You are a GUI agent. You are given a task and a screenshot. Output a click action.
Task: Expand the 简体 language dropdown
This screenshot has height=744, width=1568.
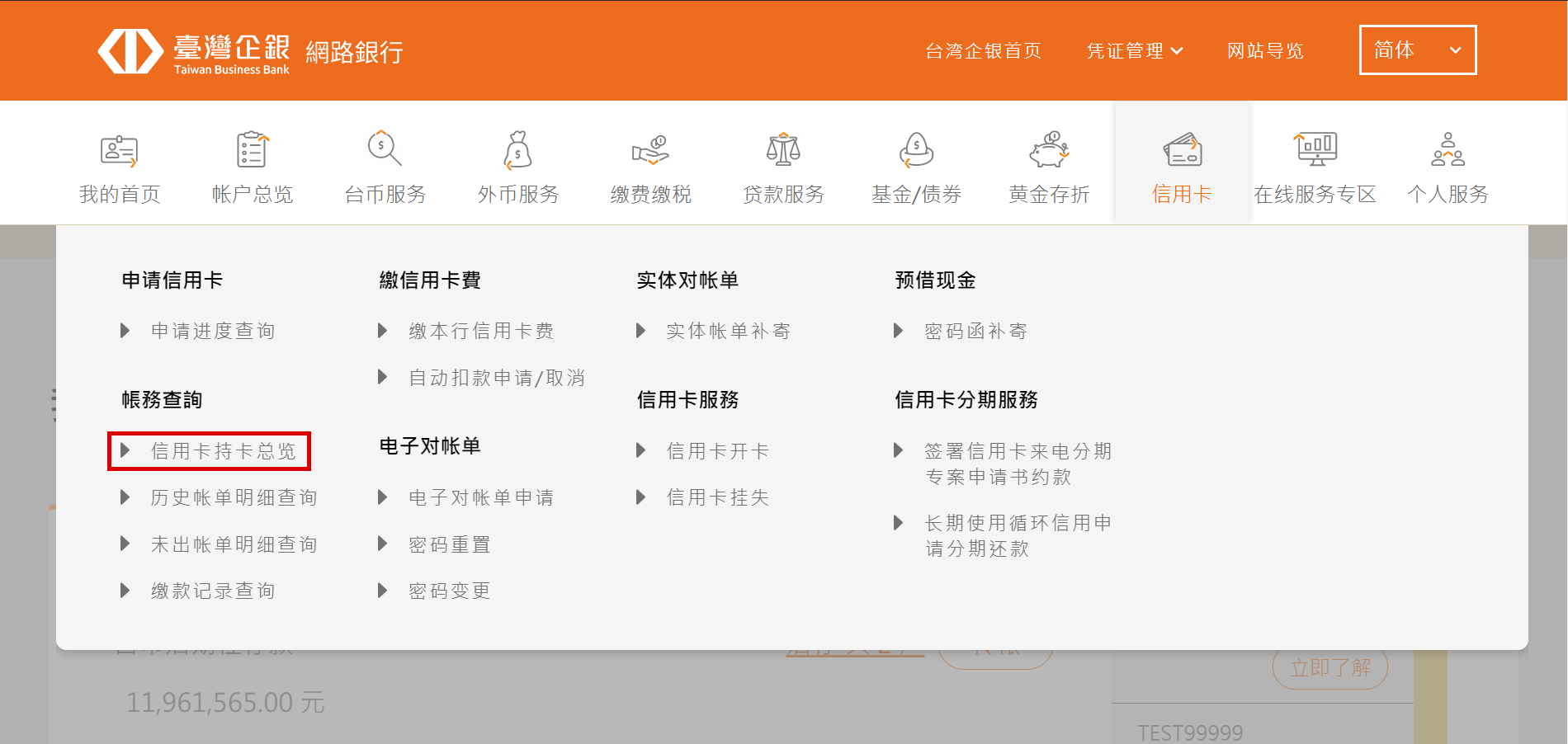tap(1417, 50)
